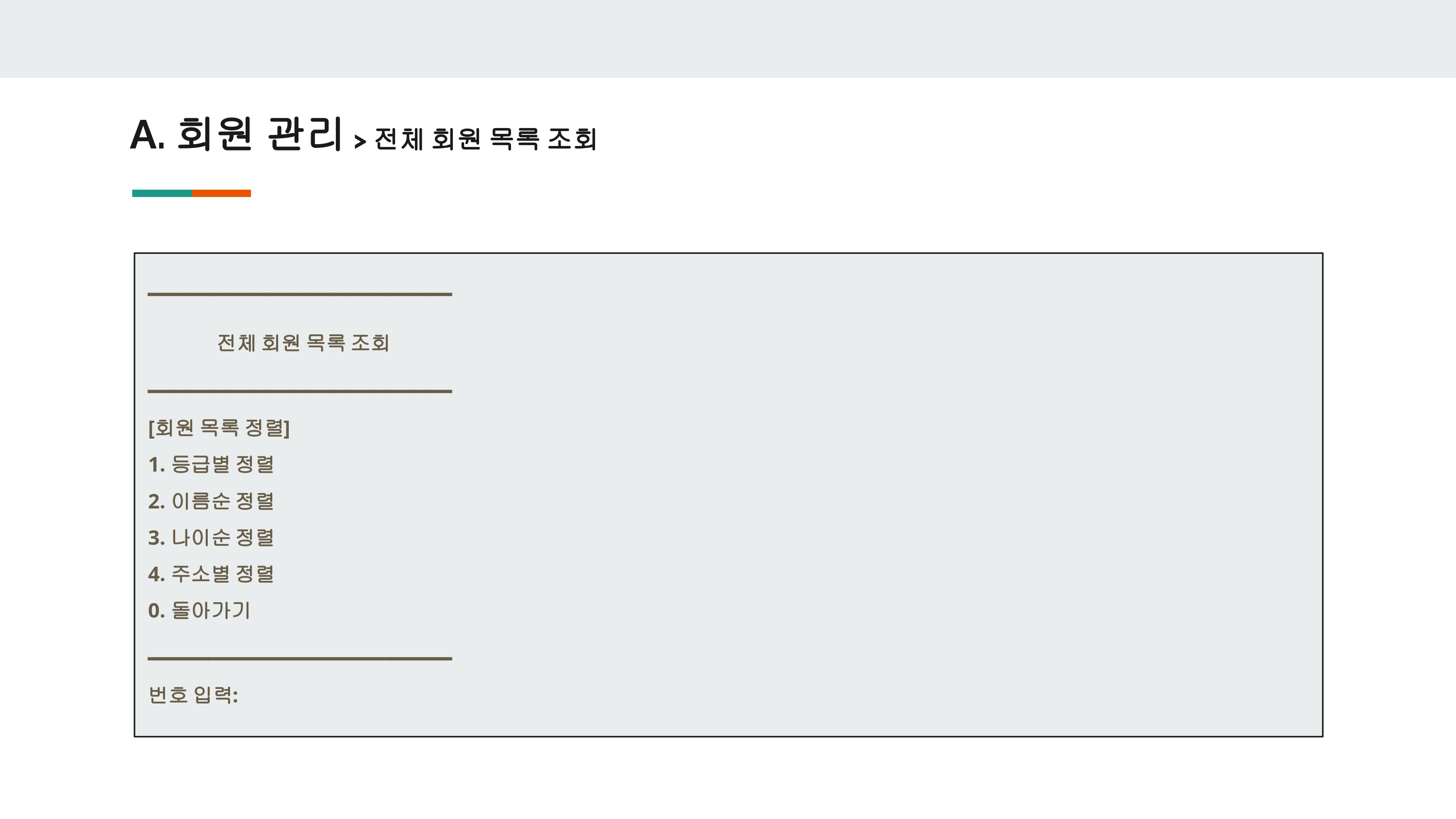Click divider line above '번호 입력:'
This screenshot has height=819, width=1456.
click(299, 658)
